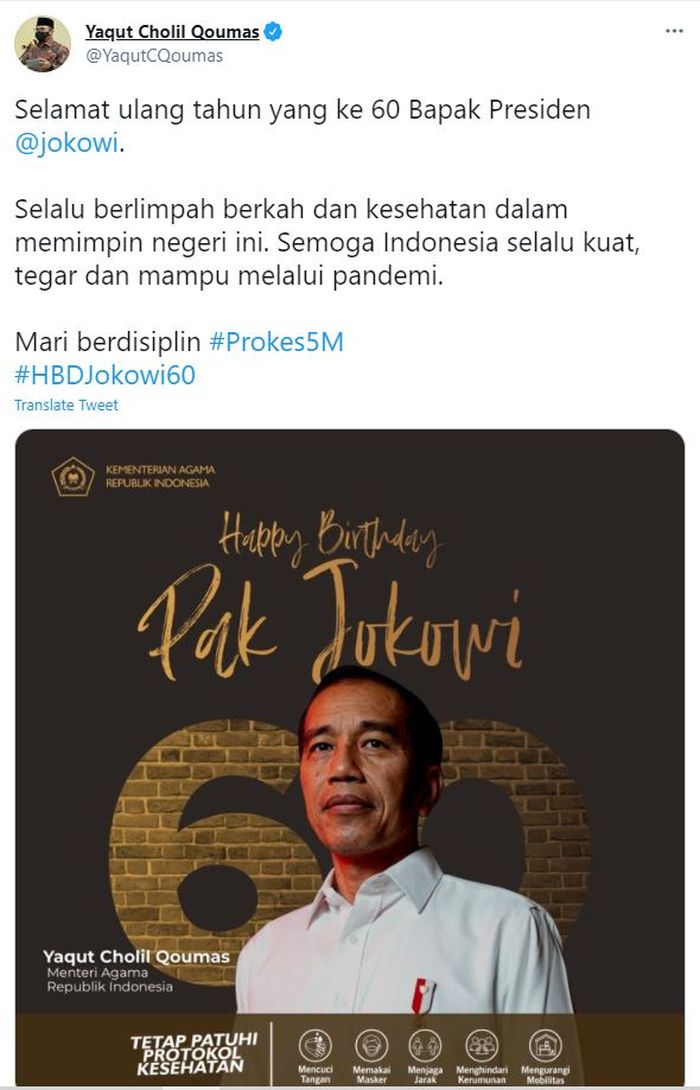The height and width of the screenshot is (1090, 700).
Task: Open the @jokowi mention
Action: 67,143
